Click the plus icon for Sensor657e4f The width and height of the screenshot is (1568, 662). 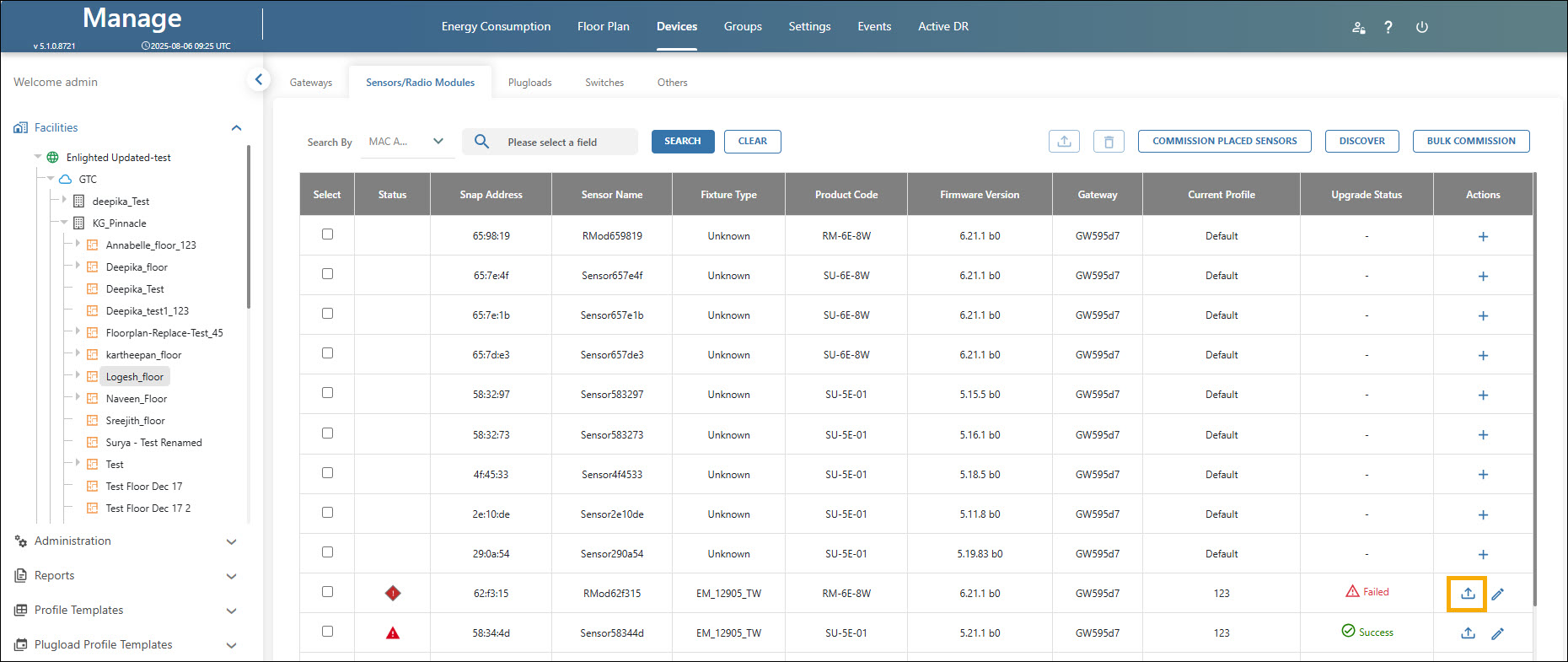pos(1483,276)
